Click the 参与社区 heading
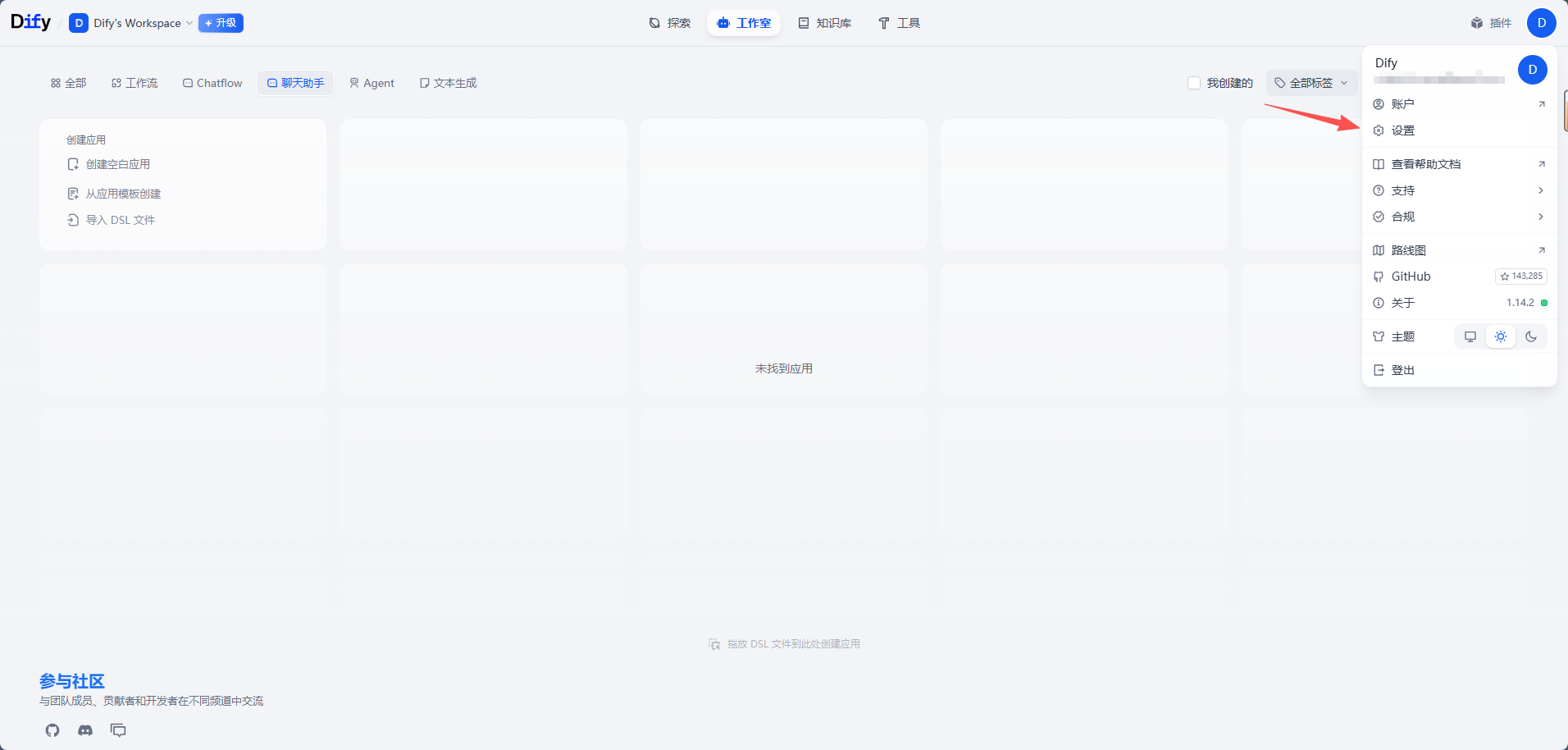The image size is (1568, 750). click(72, 681)
